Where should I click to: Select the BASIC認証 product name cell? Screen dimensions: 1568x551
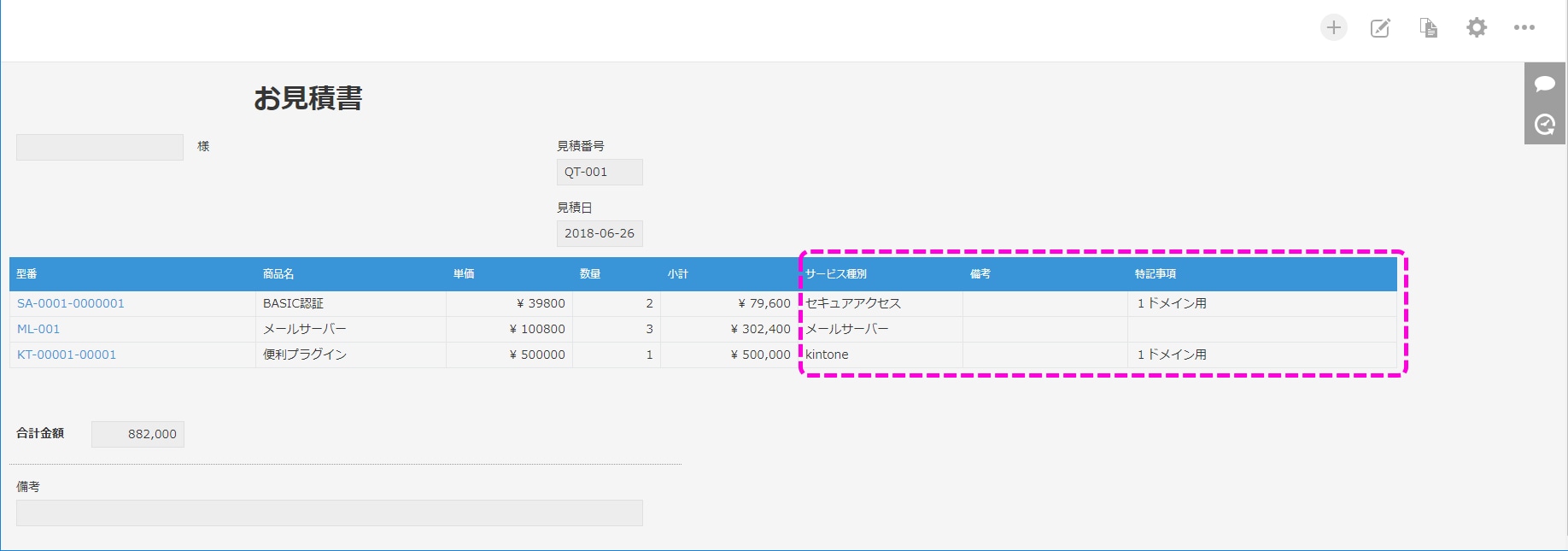(293, 303)
